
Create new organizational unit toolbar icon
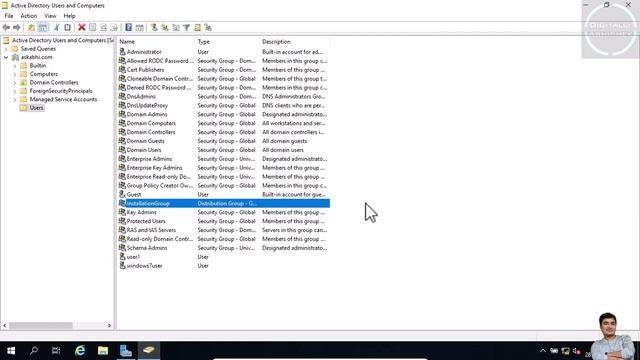tap(176, 27)
